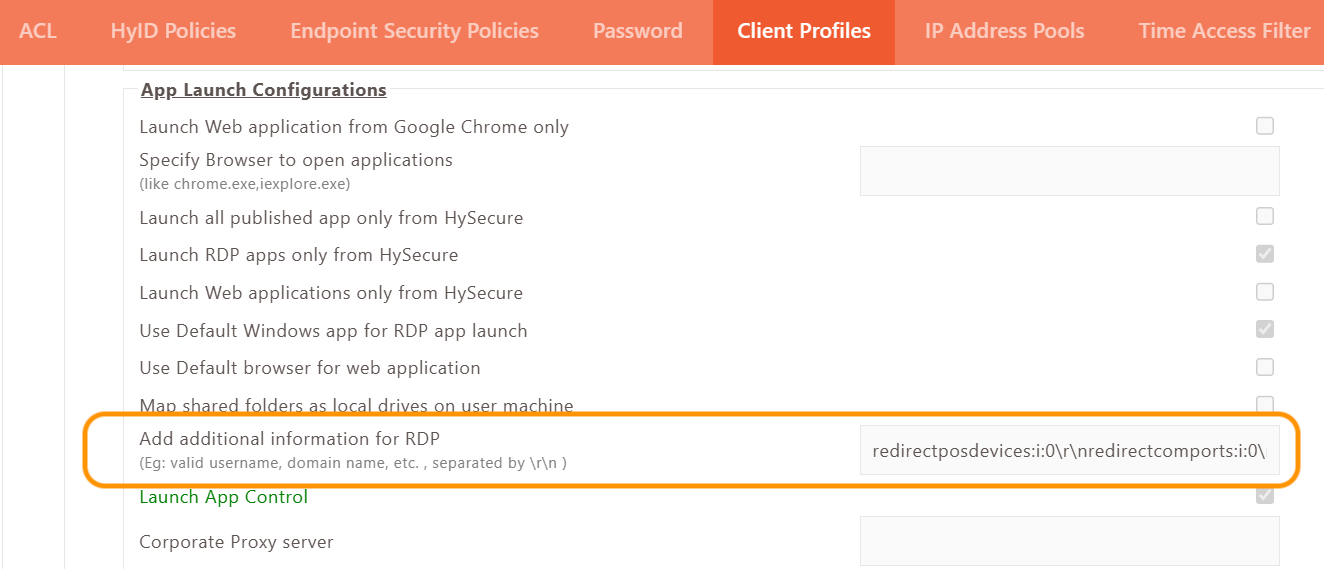Enable Use Default browser for web application
Screen dimensions: 1324x569
pos(1265,367)
